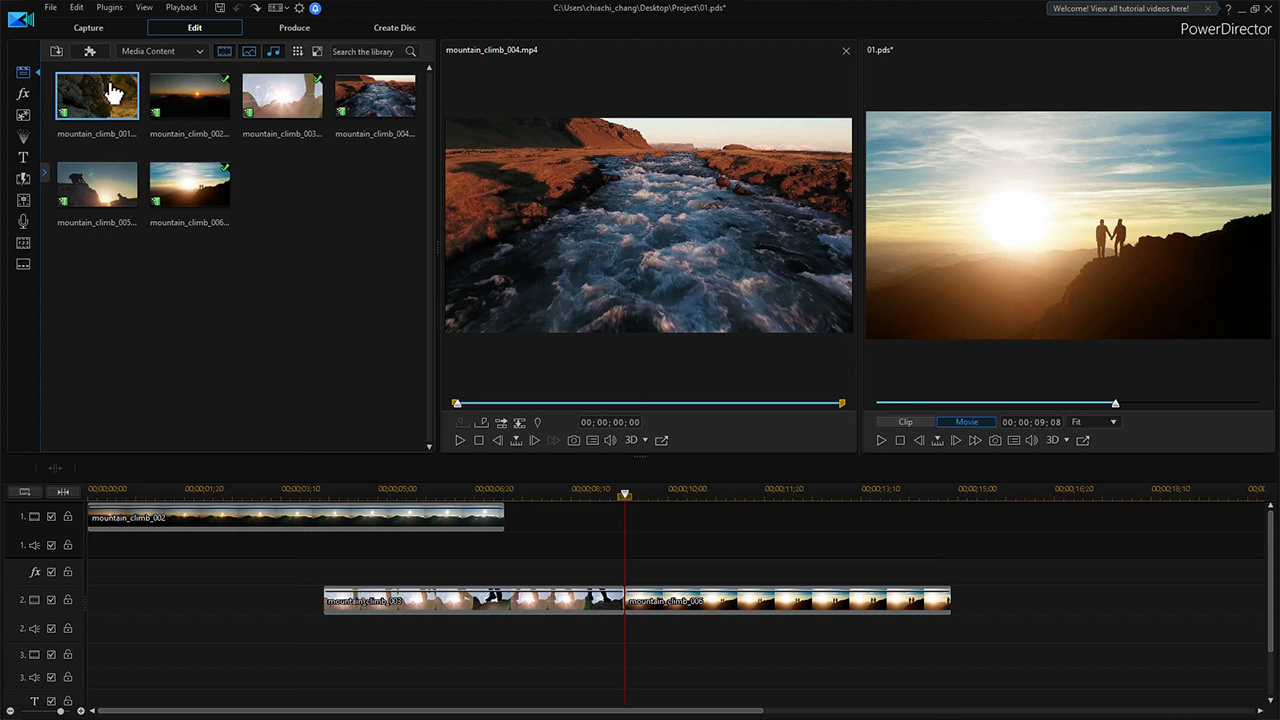The height and width of the screenshot is (720, 1280).
Task: Open 3D options dropdown in movie preview
Action: tap(1066, 440)
